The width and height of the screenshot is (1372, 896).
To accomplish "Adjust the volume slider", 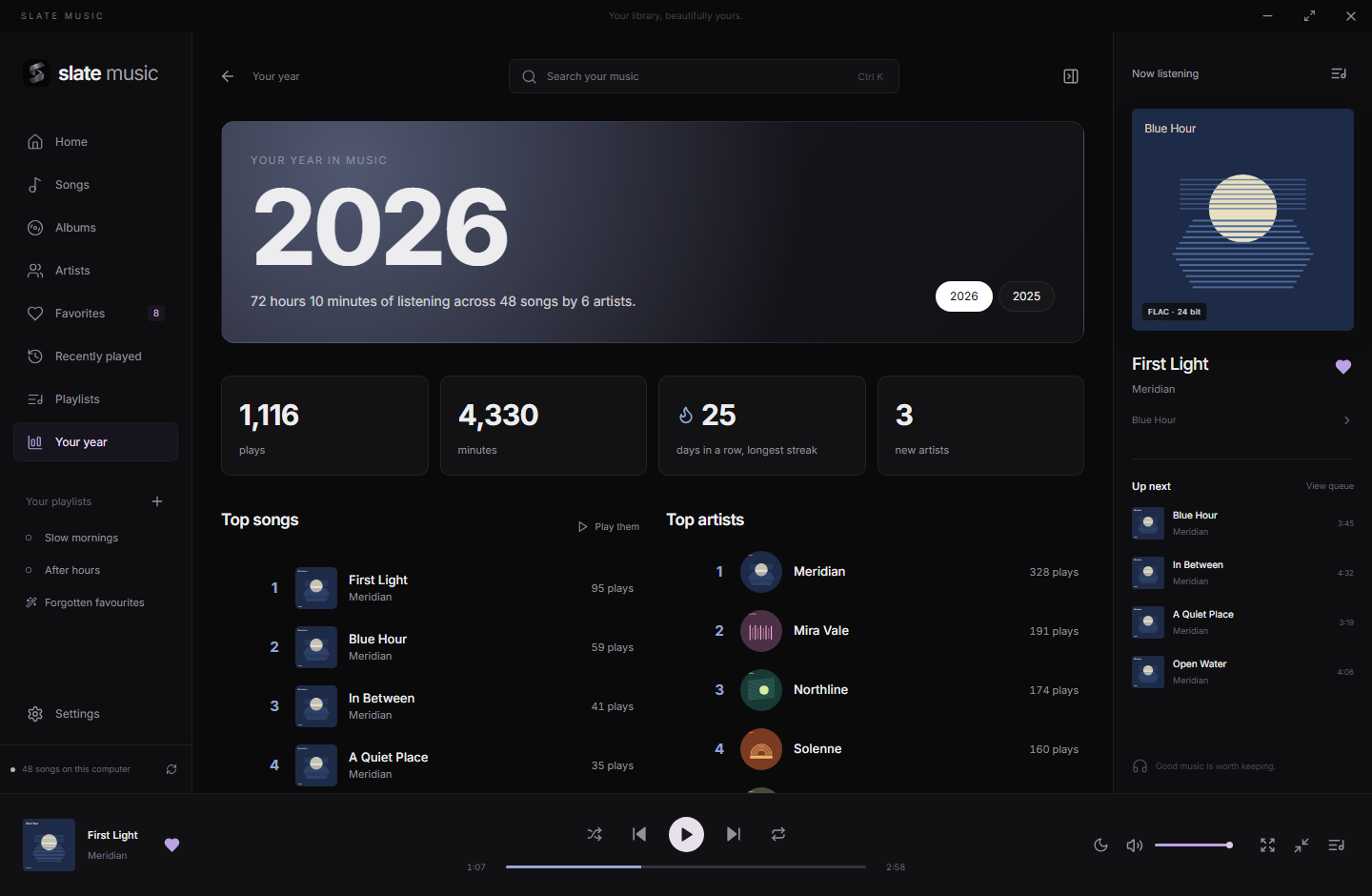I will 1193,845.
